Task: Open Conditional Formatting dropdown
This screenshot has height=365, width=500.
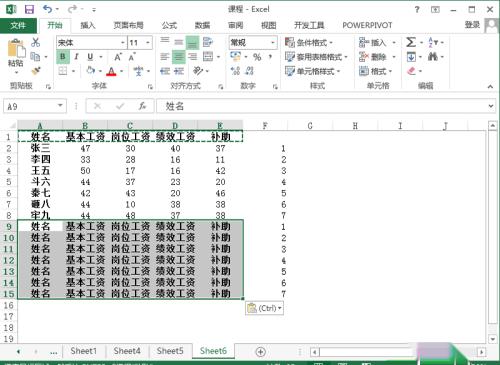Action: click(309, 43)
